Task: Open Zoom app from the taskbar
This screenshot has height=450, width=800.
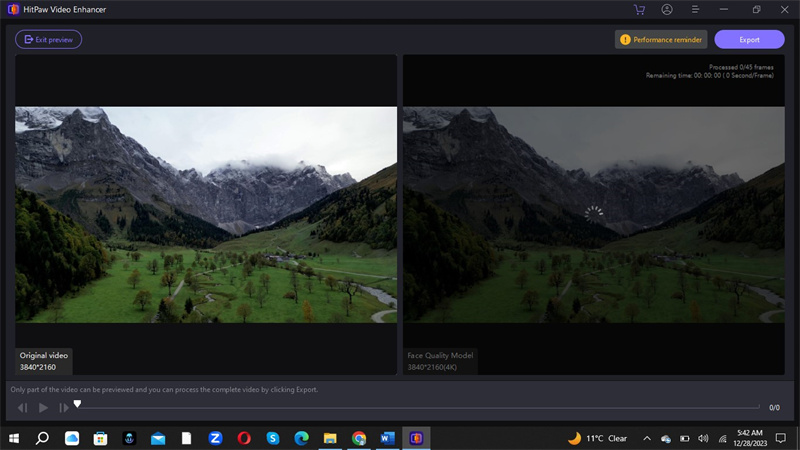Action: pyautogui.click(x=215, y=438)
